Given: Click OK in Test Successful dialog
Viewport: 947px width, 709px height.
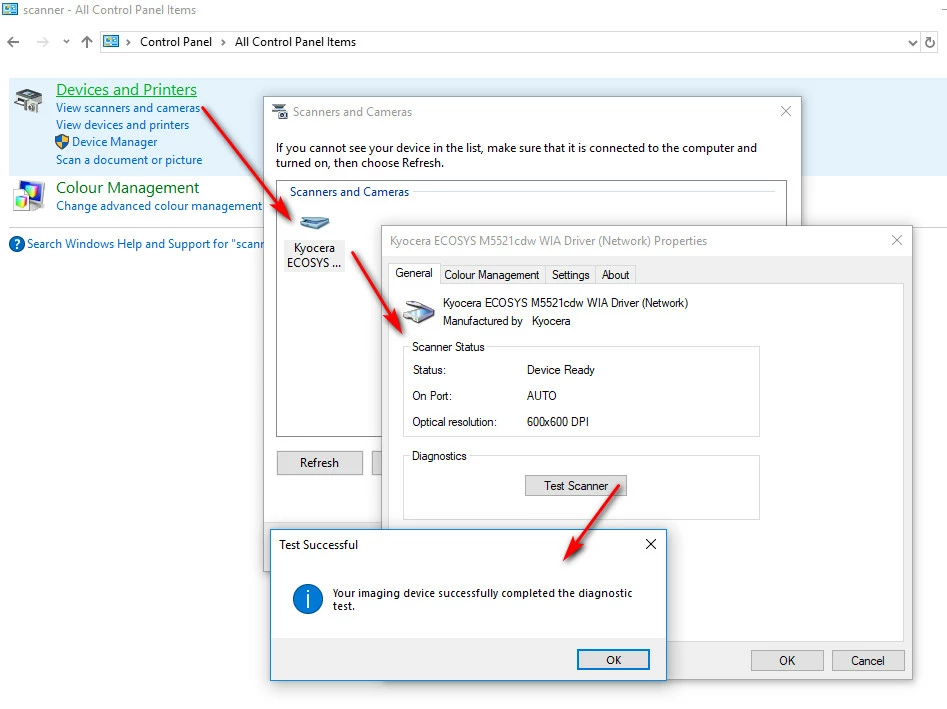Looking at the screenshot, I should tap(614, 660).
